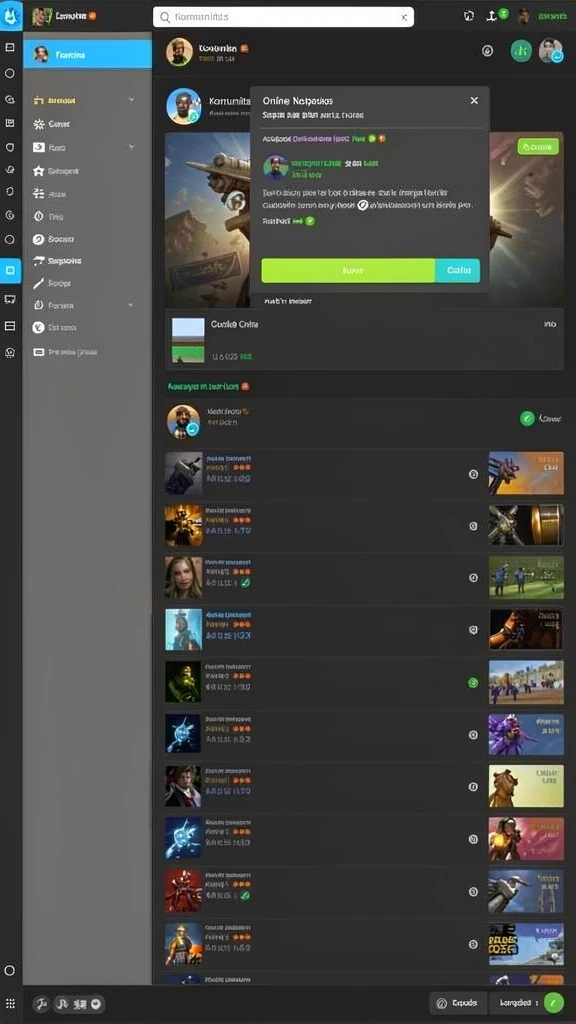Click the green button on the hero banner

pos(538,147)
